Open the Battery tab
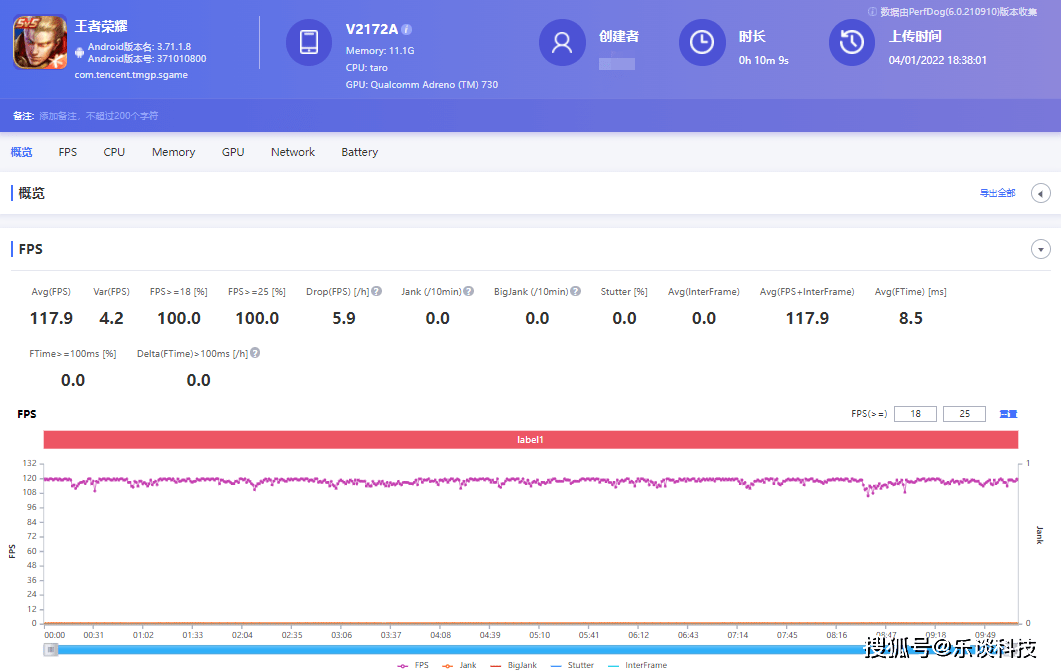This screenshot has height=671, width=1061. pos(359,152)
